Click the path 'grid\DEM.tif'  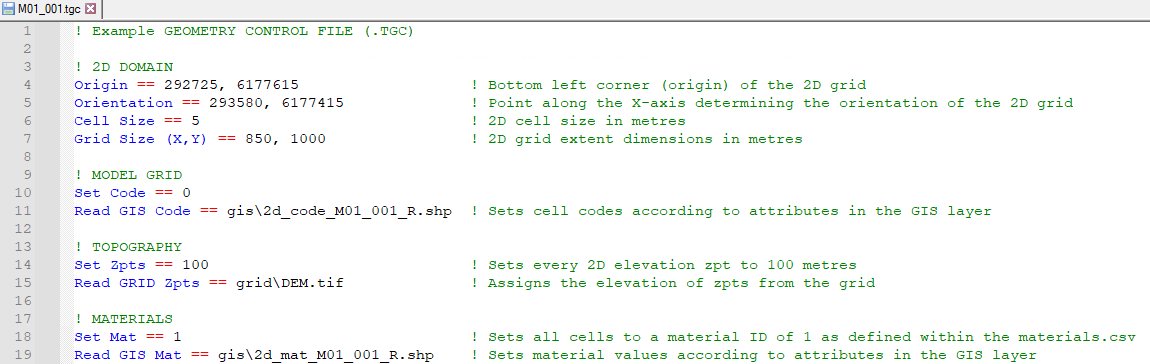289,283
